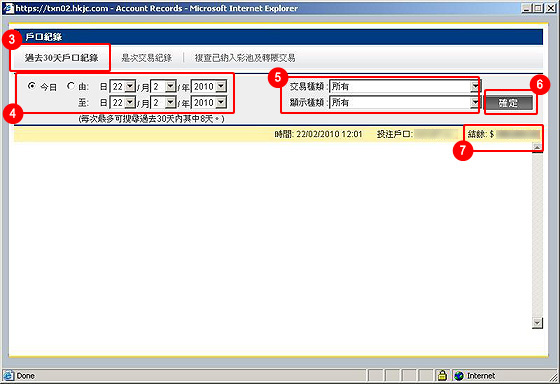Click the Internet Explorer icon in title bar
Image resolution: width=560 pixels, height=384 pixels.
point(9,8)
